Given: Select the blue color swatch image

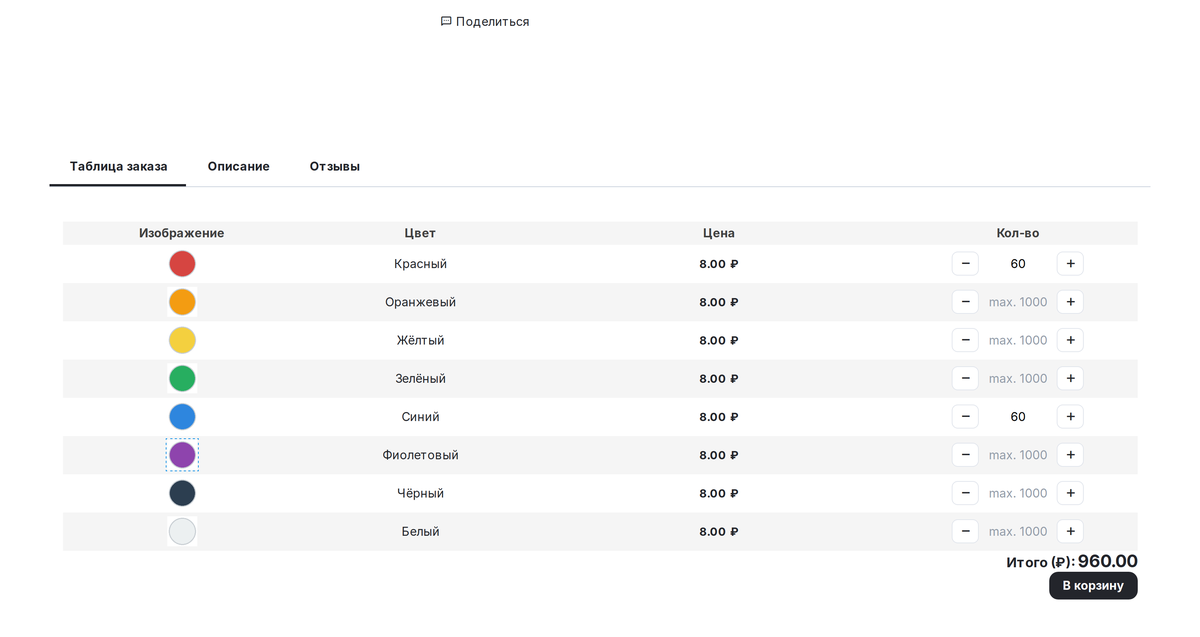Looking at the screenshot, I should pyautogui.click(x=182, y=417).
